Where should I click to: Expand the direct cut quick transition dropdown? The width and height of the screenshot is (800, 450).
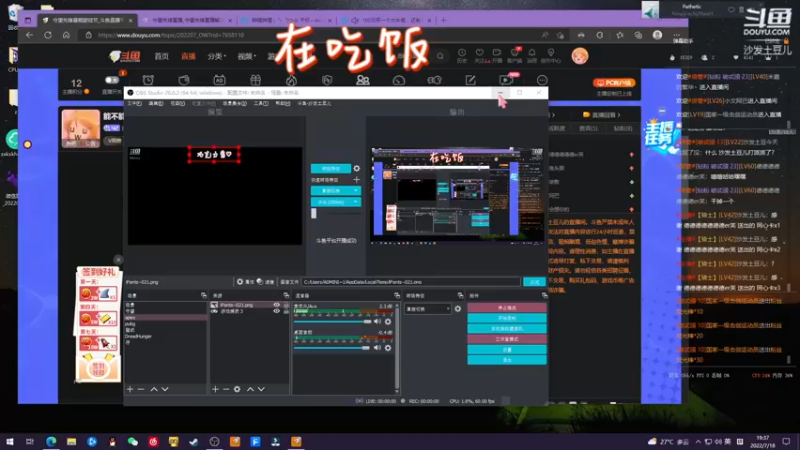point(356,190)
